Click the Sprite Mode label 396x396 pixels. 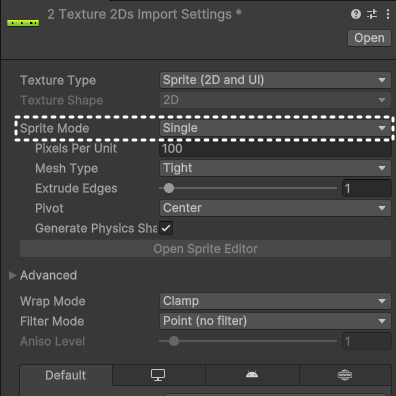point(55,128)
